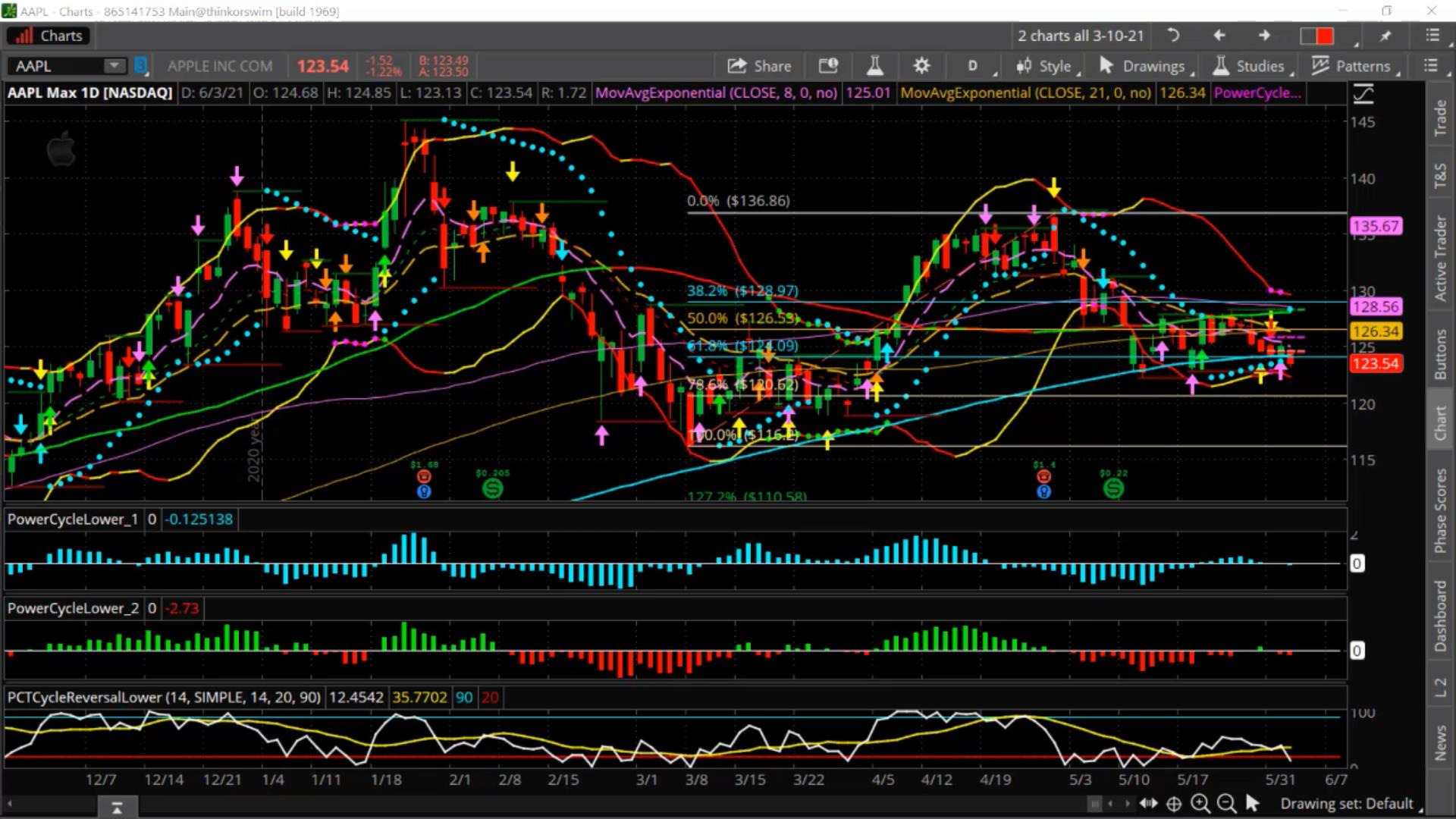Select the Chart side tab

pos(1439,422)
